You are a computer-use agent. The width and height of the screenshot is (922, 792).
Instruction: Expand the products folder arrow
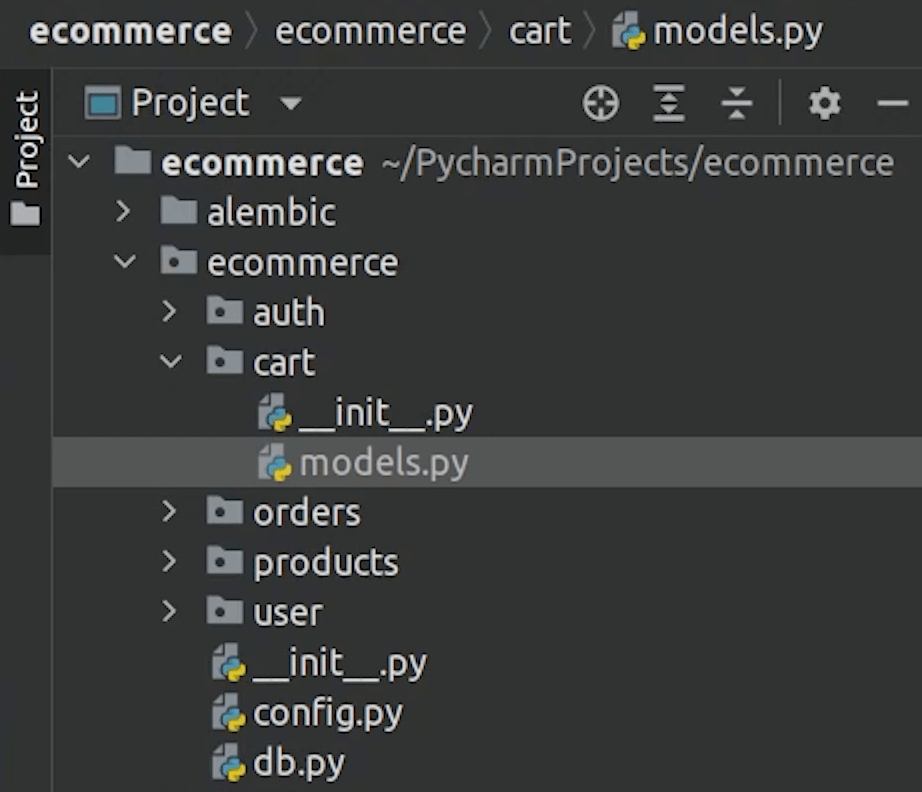click(169, 562)
